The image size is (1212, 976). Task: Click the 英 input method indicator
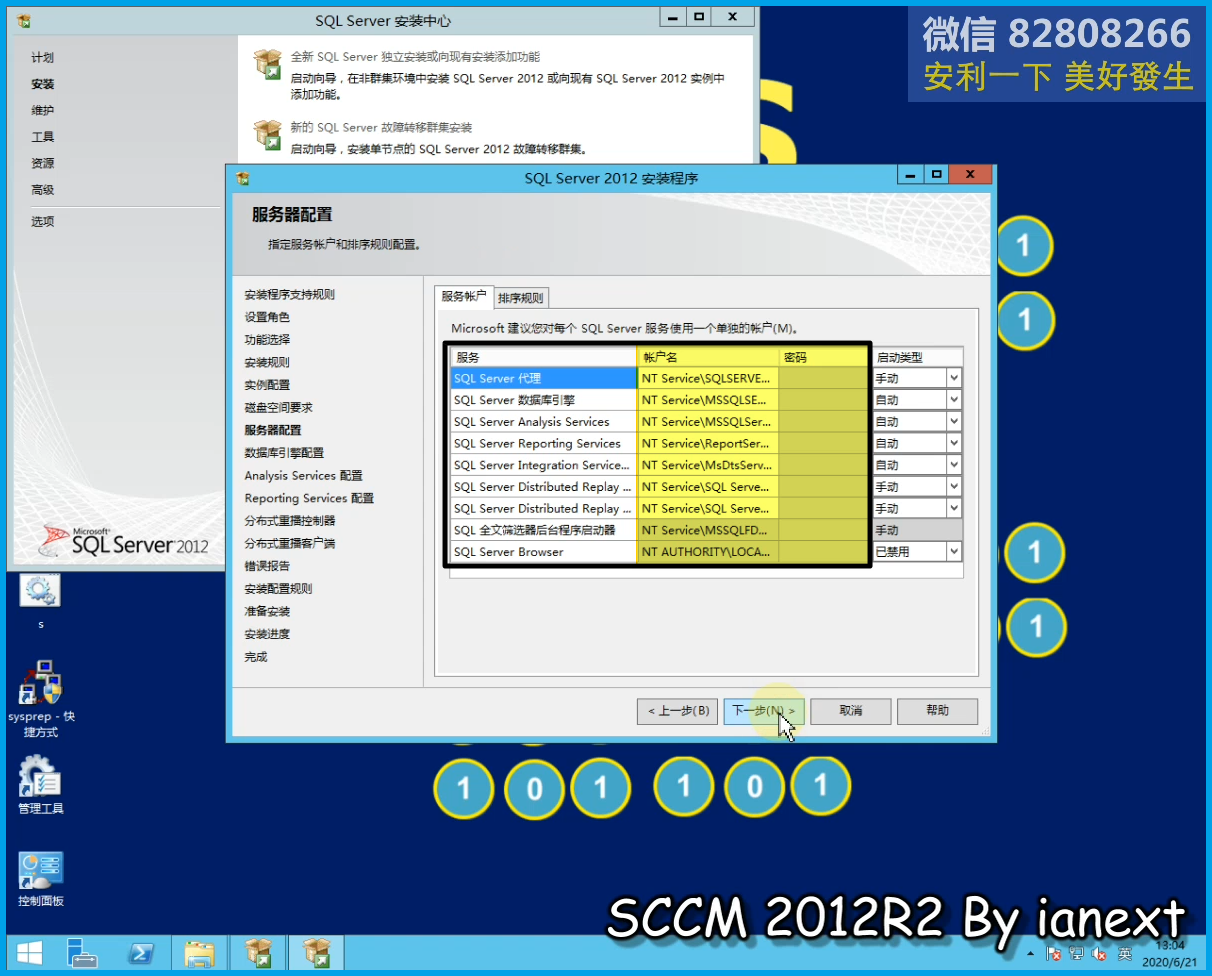click(x=1125, y=953)
